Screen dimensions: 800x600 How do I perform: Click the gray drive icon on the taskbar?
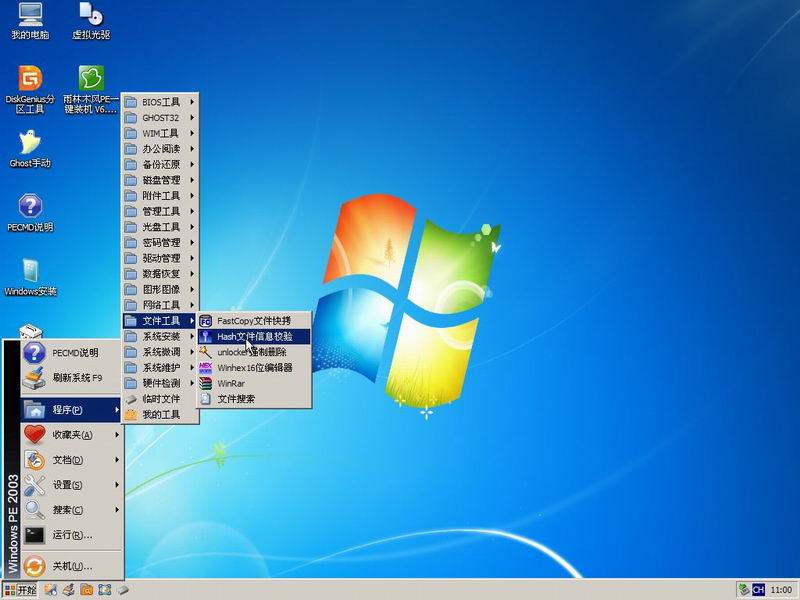(122, 590)
